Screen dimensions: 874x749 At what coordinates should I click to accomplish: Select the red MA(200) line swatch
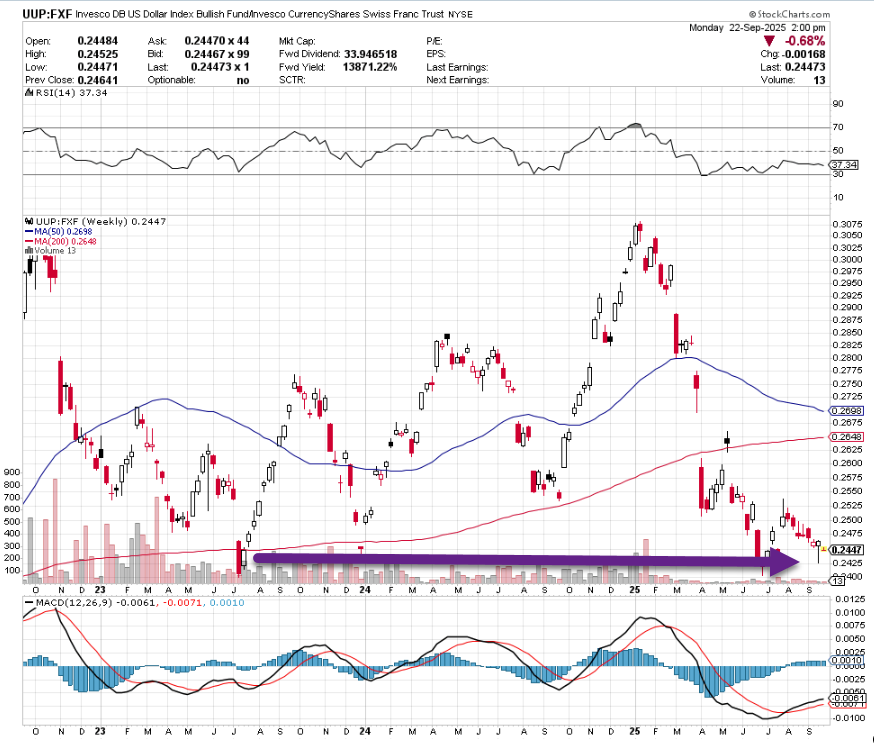[29, 241]
